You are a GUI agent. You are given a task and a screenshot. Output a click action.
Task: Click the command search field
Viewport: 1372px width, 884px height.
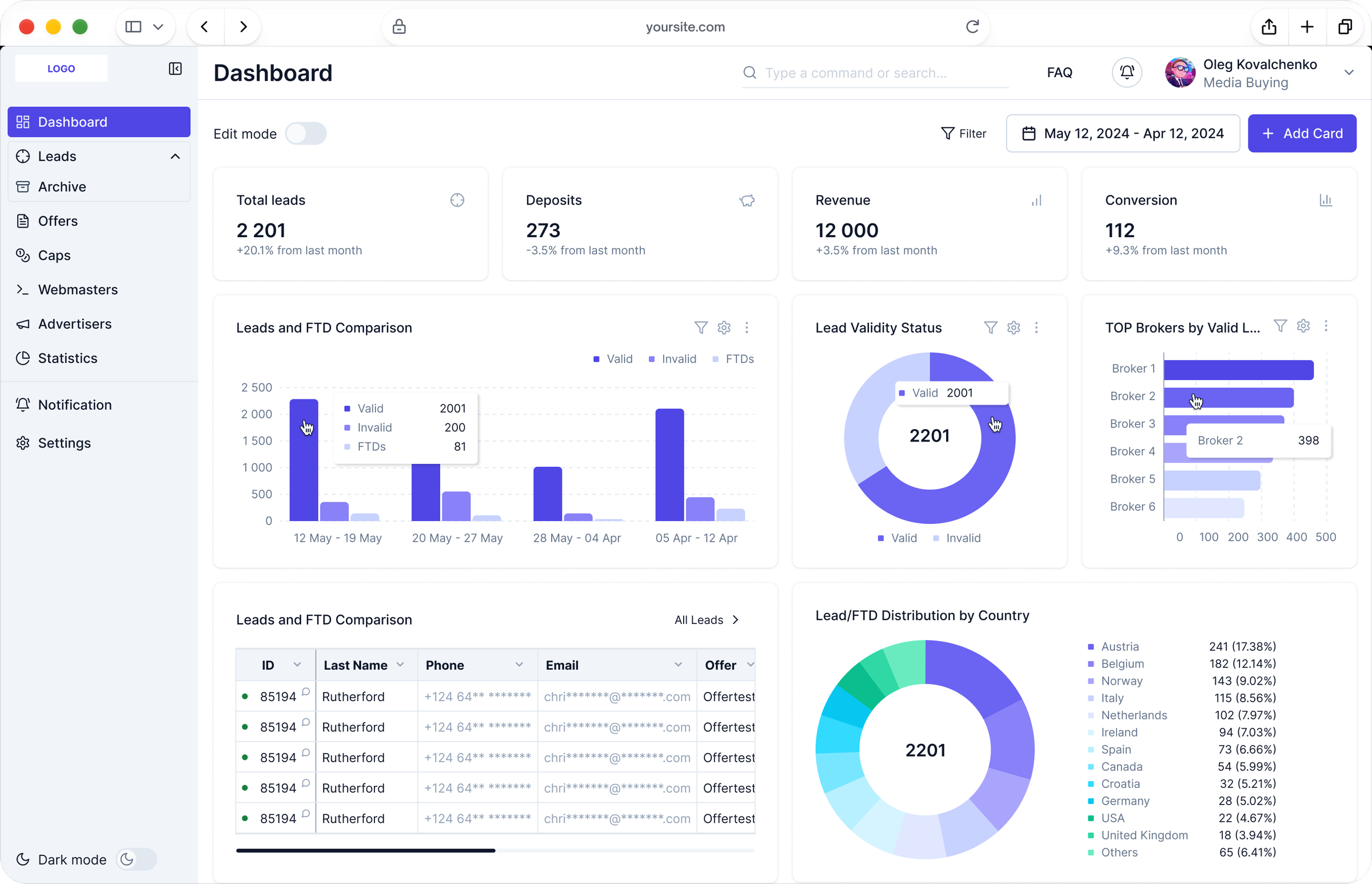click(875, 73)
